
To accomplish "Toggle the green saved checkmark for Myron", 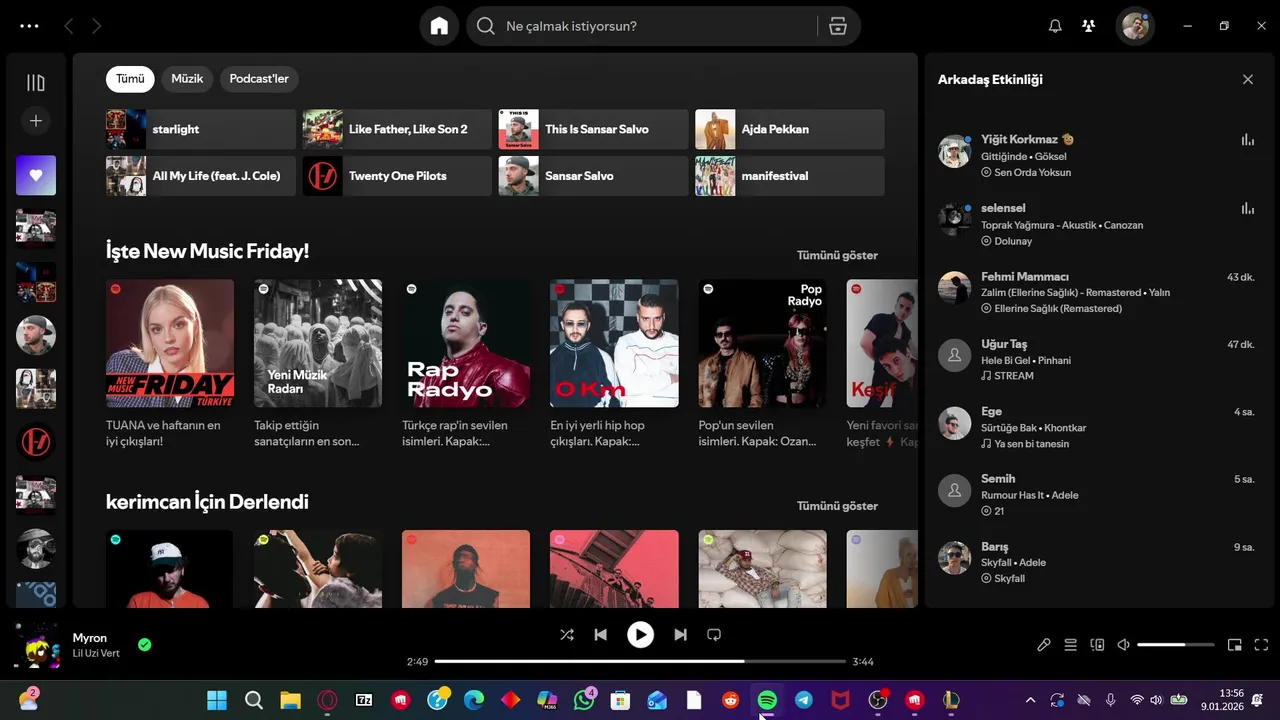I will (x=145, y=645).
